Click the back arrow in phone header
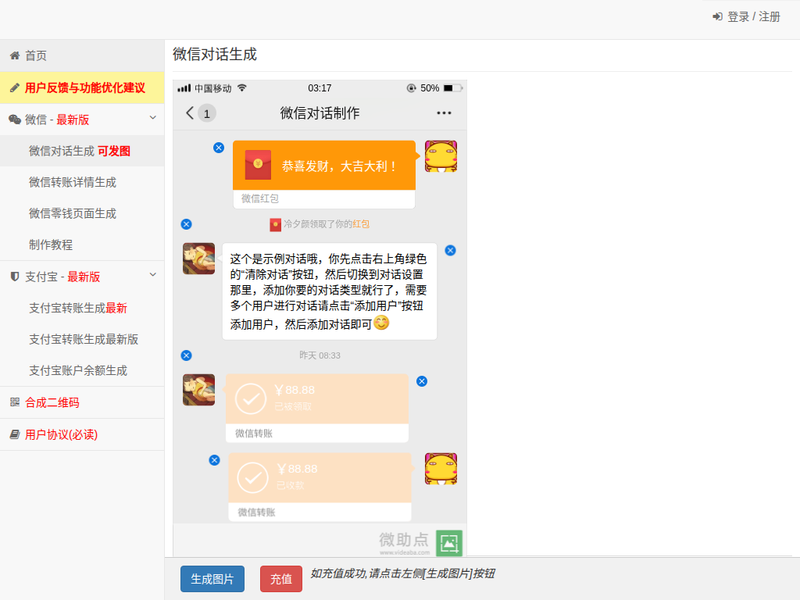Viewport: 800px width, 600px height. [190, 113]
